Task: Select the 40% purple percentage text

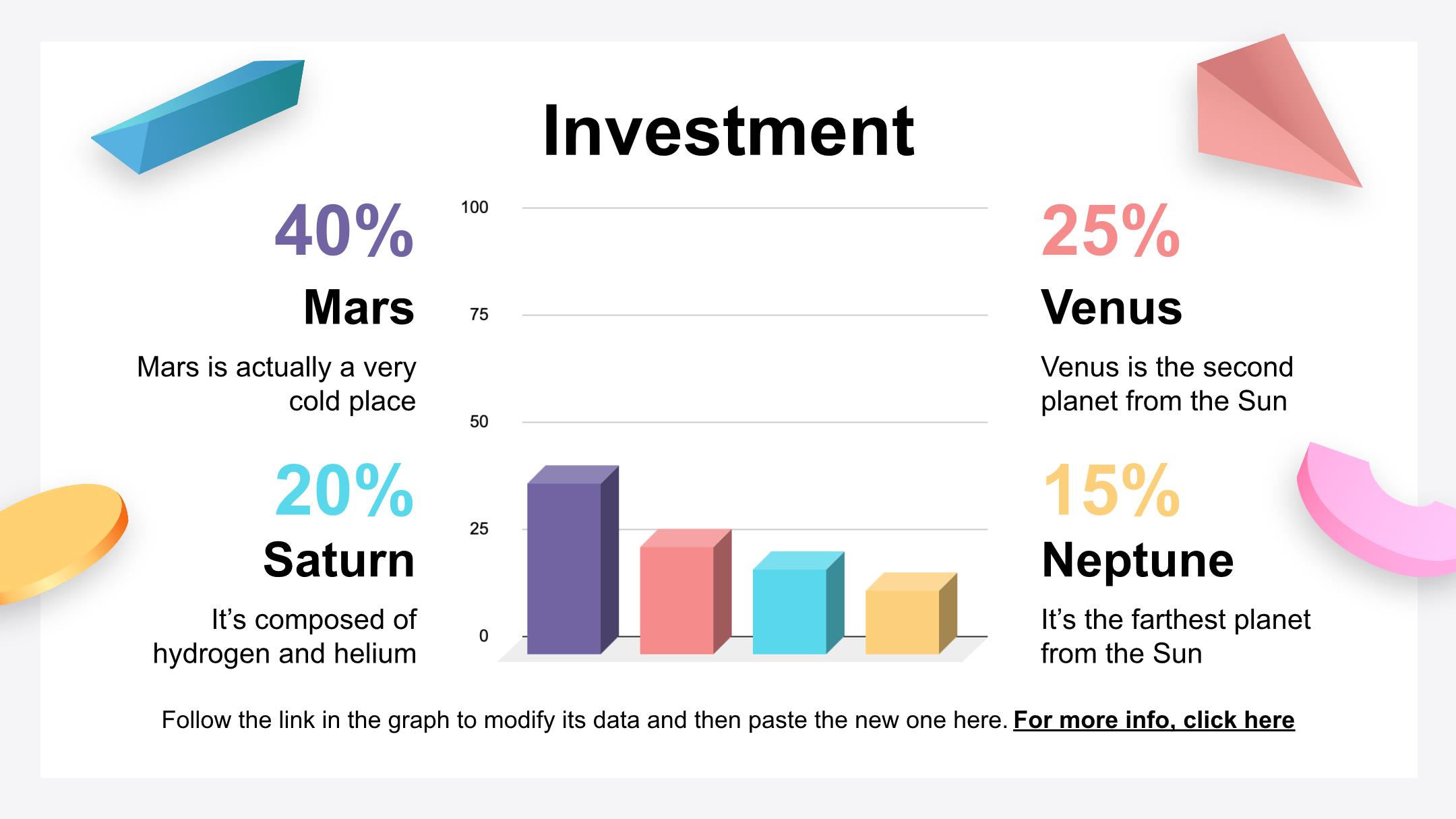Action: [344, 231]
